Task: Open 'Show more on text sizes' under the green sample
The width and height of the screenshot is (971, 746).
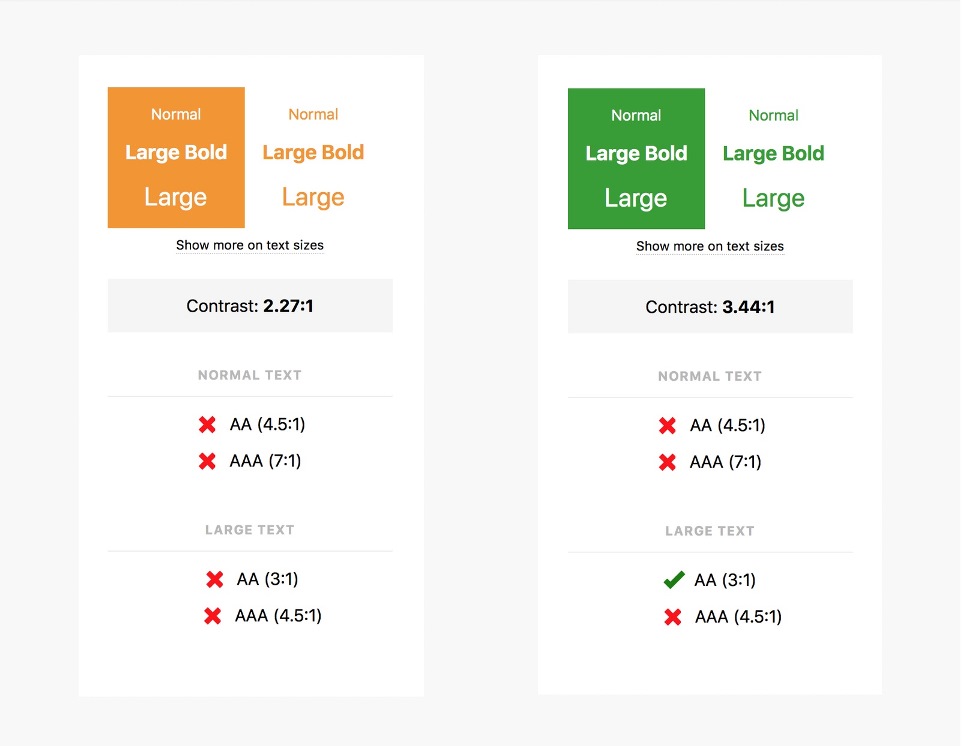Action: (710, 246)
